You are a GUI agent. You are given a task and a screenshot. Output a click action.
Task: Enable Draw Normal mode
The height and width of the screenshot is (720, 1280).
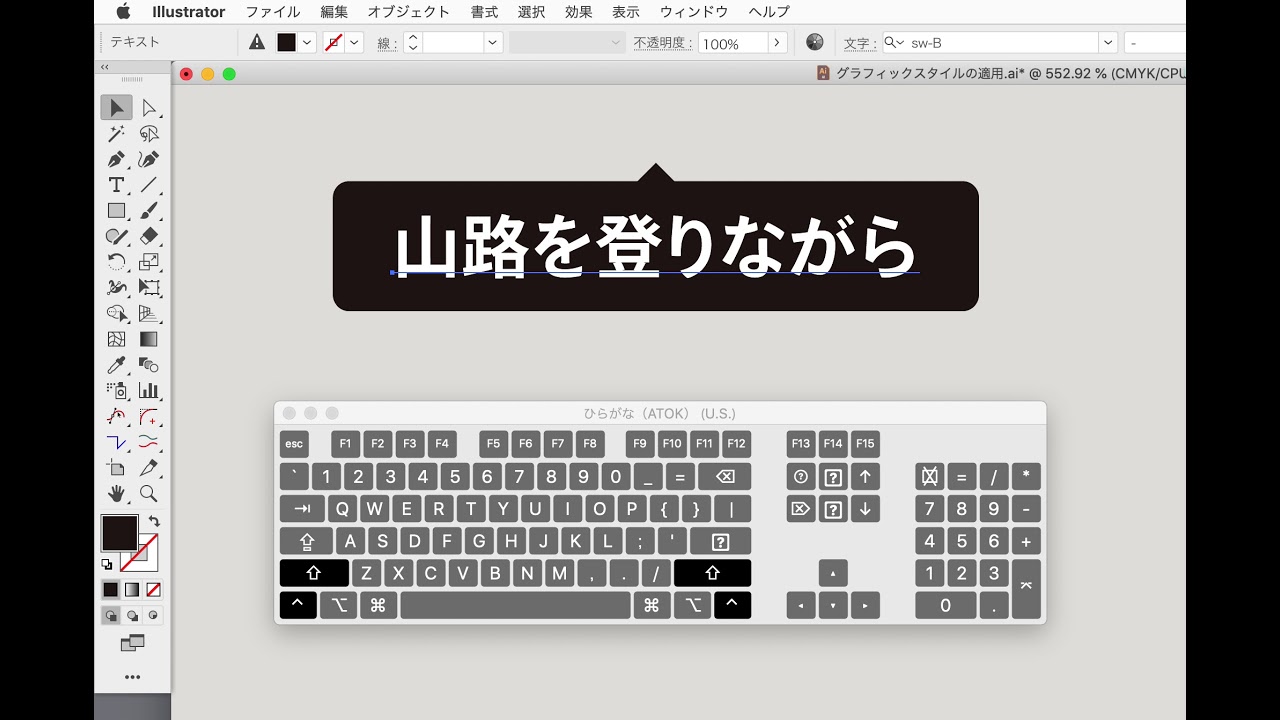pos(111,616)
